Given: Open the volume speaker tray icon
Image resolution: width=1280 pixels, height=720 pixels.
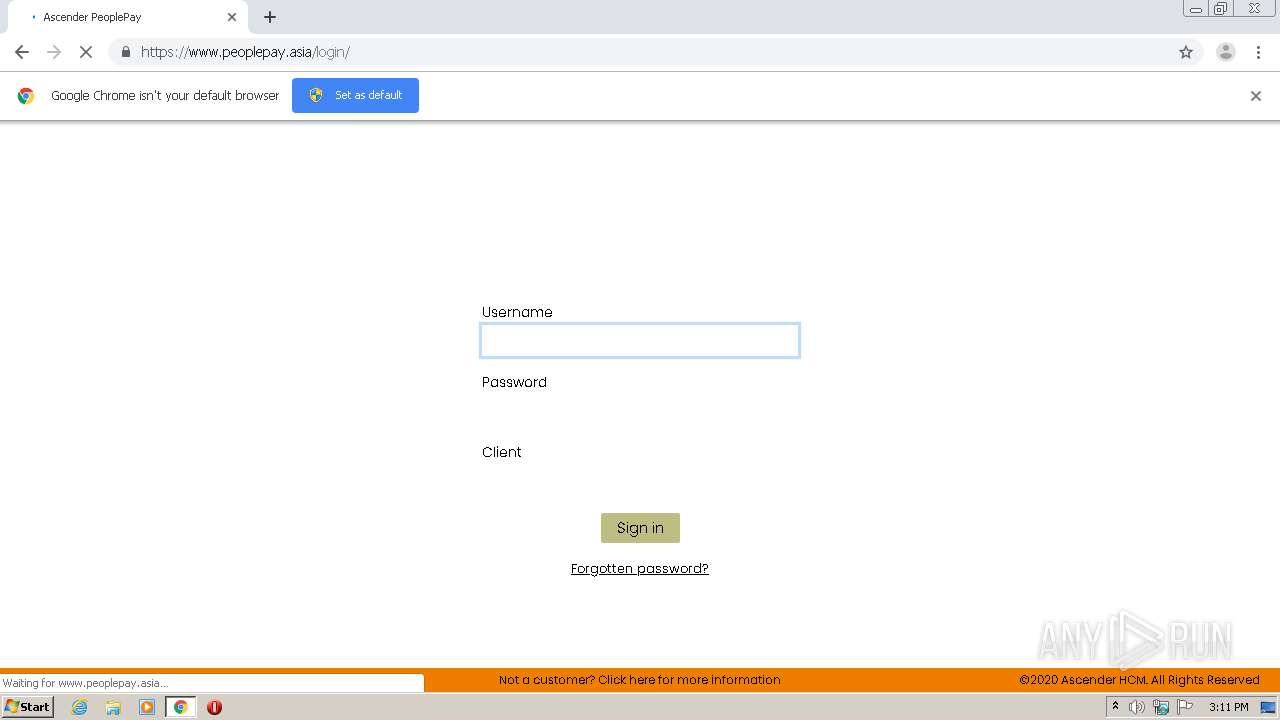Looking at the screenshot, I should 1137,707.
